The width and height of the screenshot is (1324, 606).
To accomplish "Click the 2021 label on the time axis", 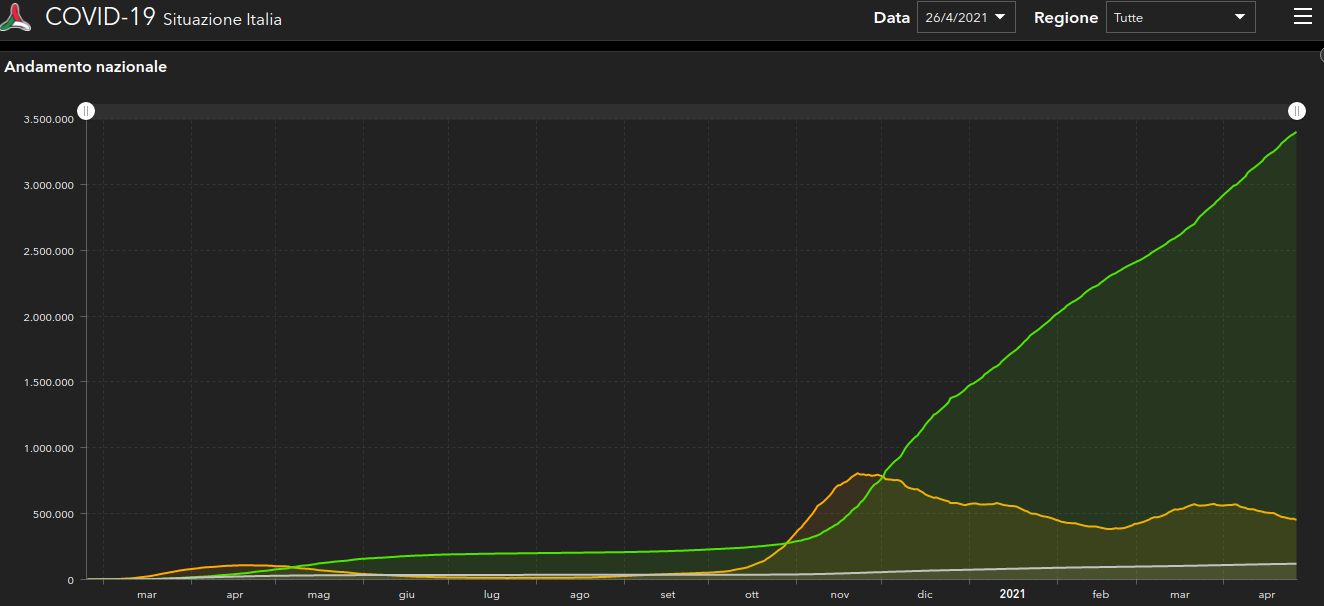I will [1012, 594].
